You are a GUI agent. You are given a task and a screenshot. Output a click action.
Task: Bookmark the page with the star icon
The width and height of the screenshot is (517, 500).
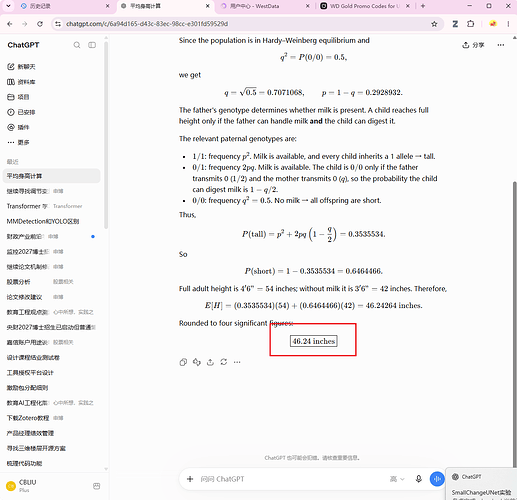pos(434,24)
